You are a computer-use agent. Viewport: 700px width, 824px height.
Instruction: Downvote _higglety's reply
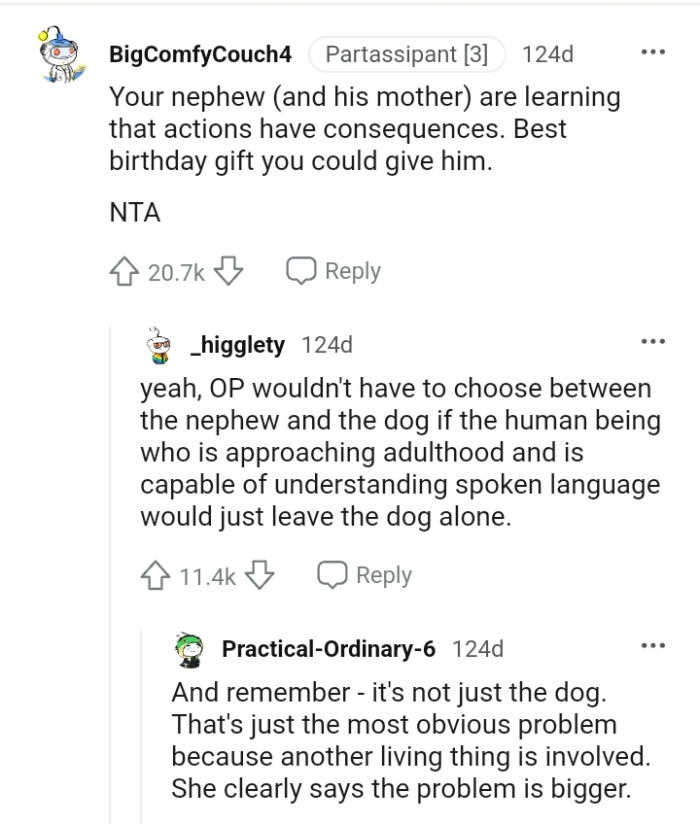tap(260, 575)
